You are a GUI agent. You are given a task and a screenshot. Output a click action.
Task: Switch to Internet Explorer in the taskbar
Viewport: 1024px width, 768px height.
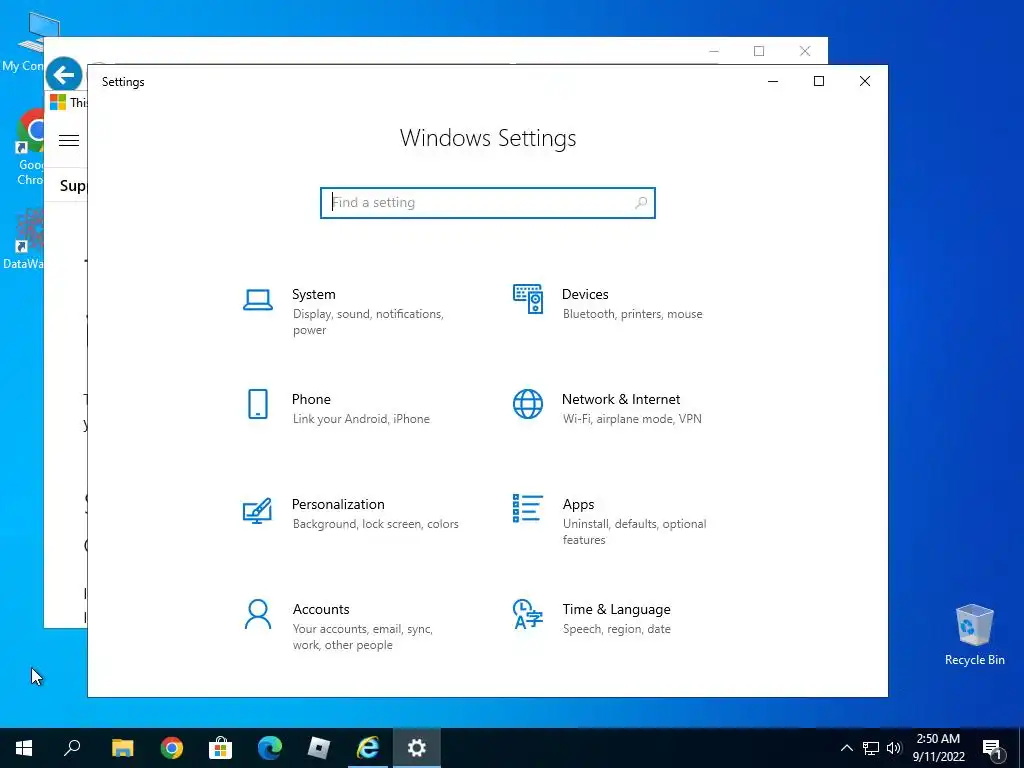[x=368, y=748]
